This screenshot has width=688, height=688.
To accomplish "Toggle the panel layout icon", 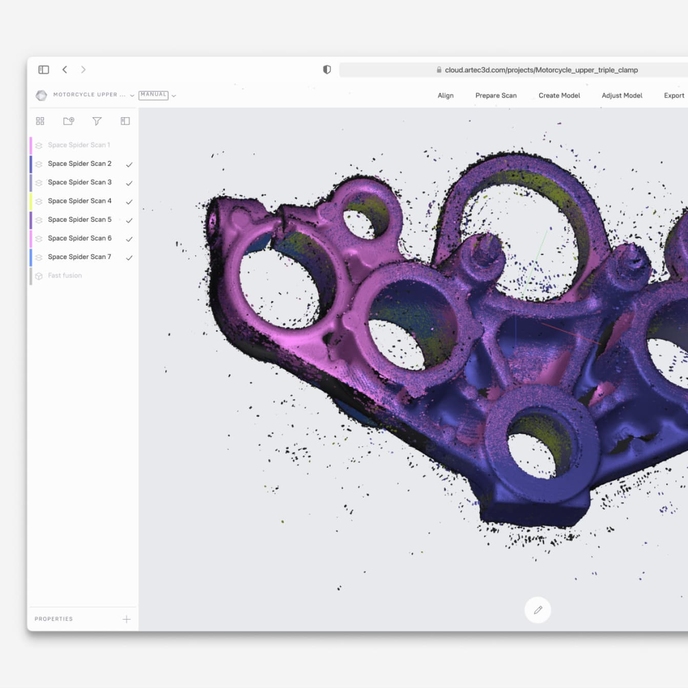I will click(x=125, y=121).
